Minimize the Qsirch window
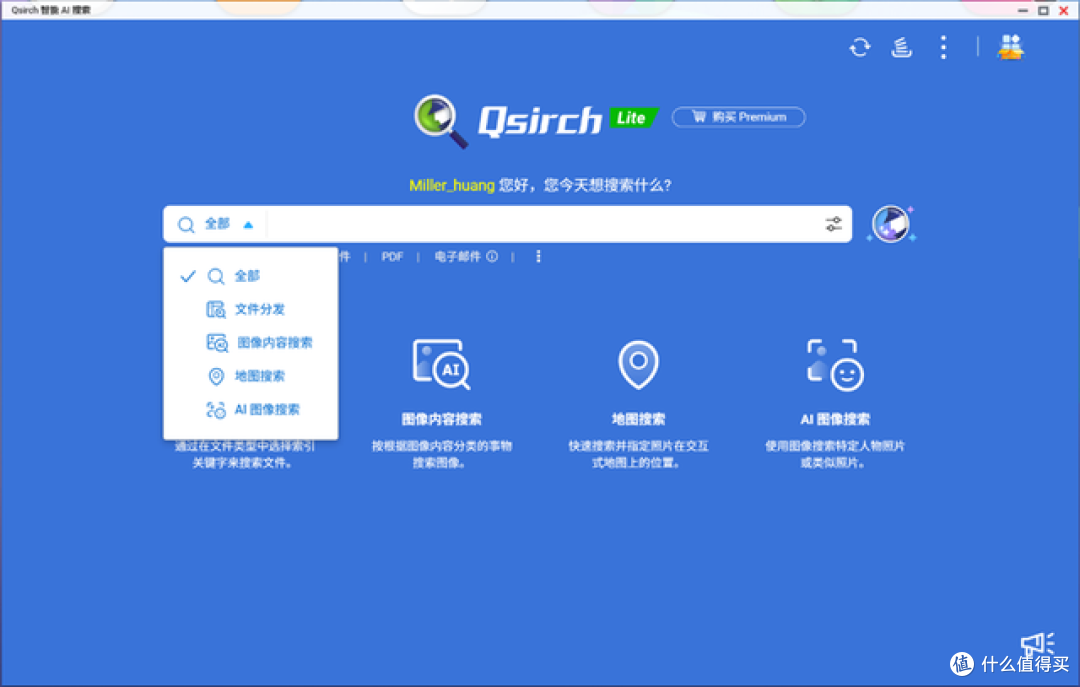 pos(1023,10)
